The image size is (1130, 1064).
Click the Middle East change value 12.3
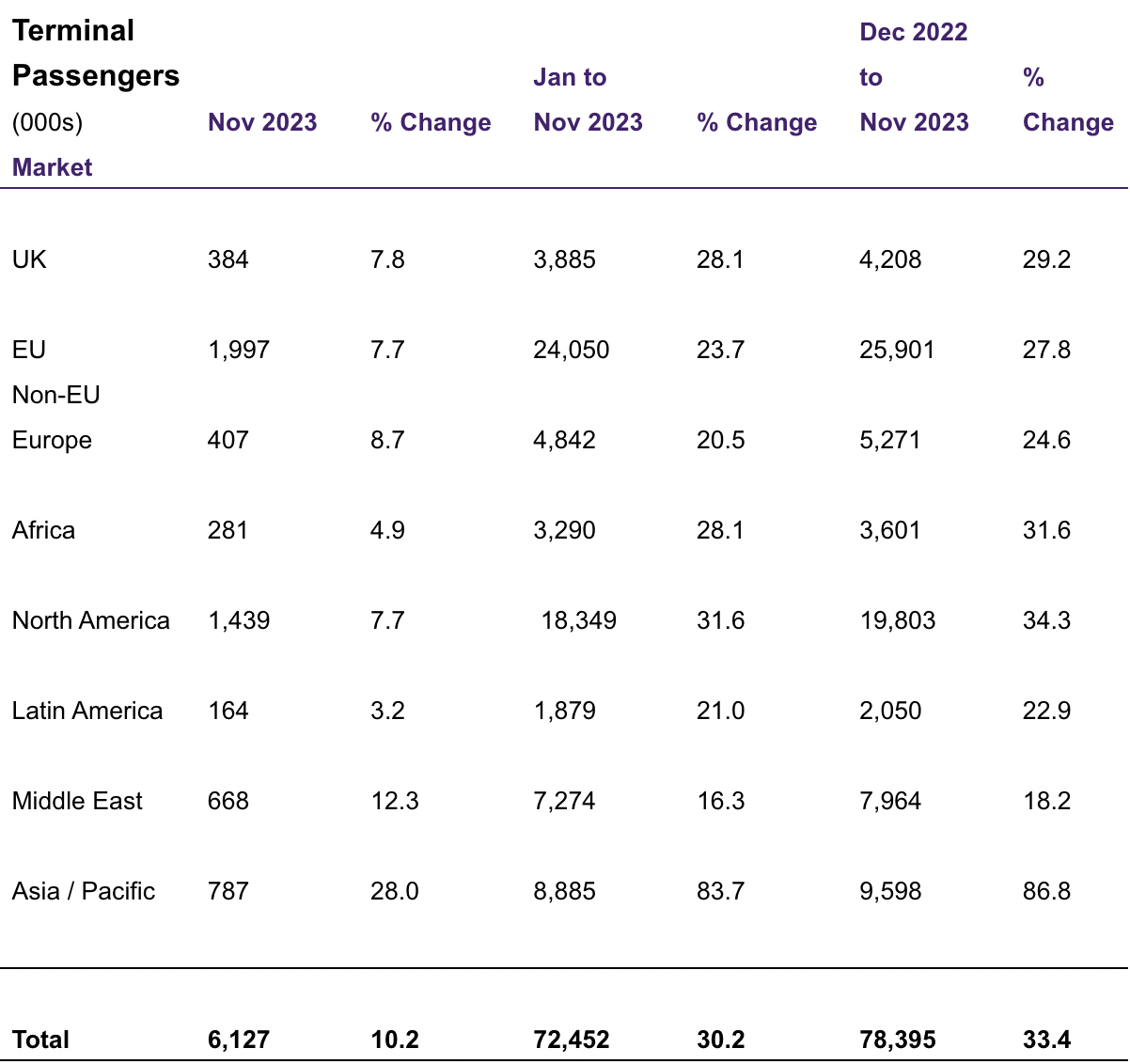(395, 801)
